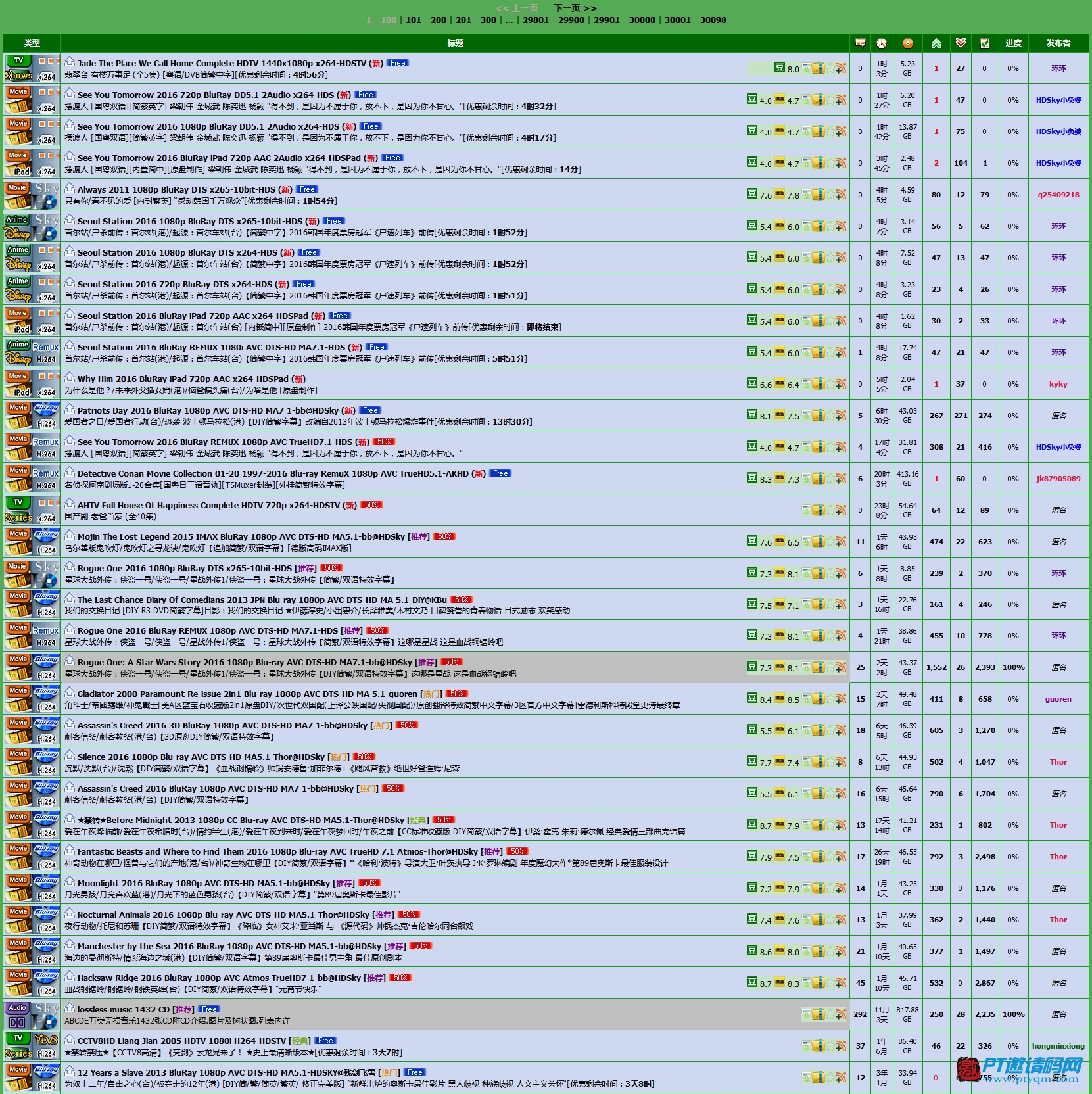
Task: Click zip package icon for Hacksaw Ridge 2016
Action: tap(818, 984)
